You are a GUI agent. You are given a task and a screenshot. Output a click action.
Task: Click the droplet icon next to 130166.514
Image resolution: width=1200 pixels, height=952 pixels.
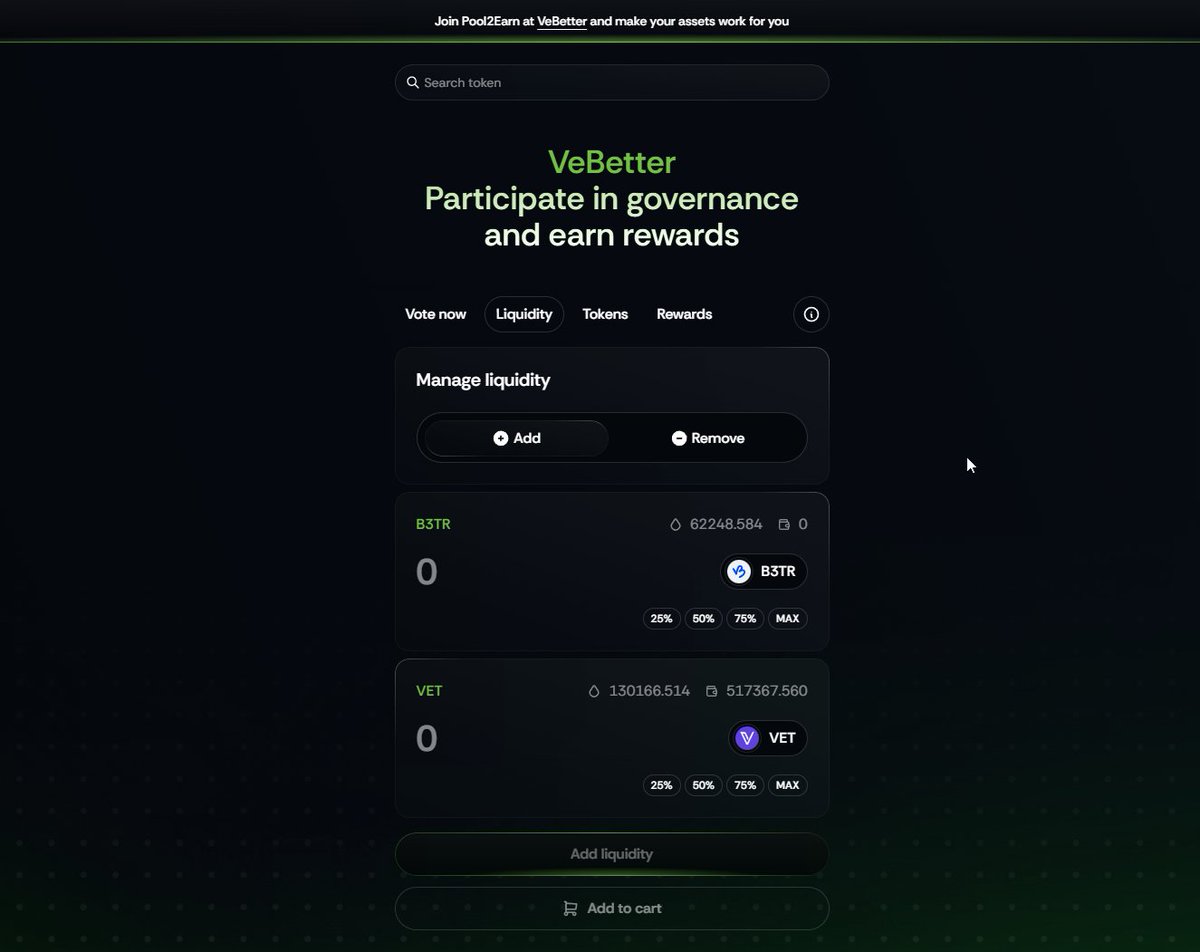click(x=596, y=691)
